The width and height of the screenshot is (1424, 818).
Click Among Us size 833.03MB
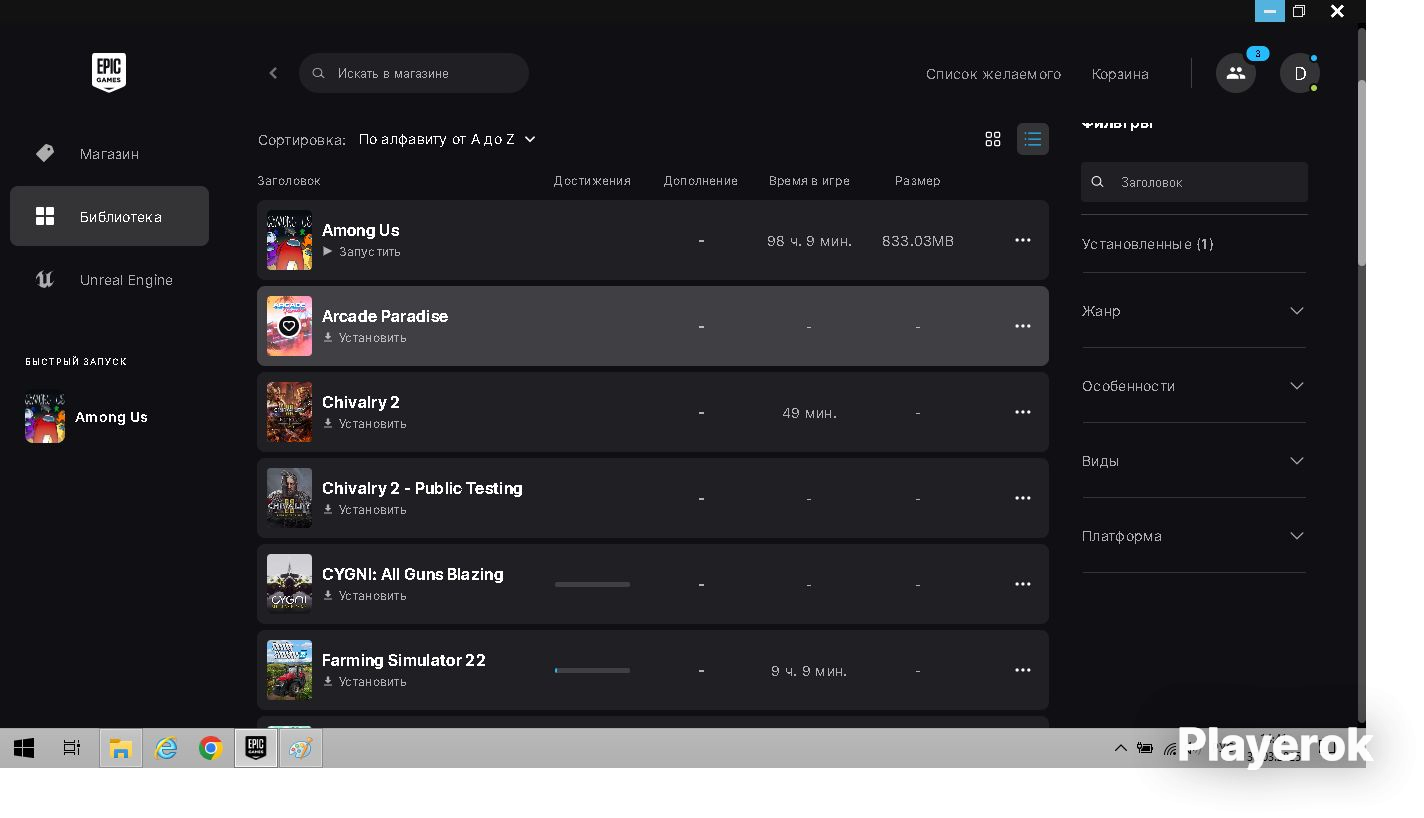click(918, 241)
